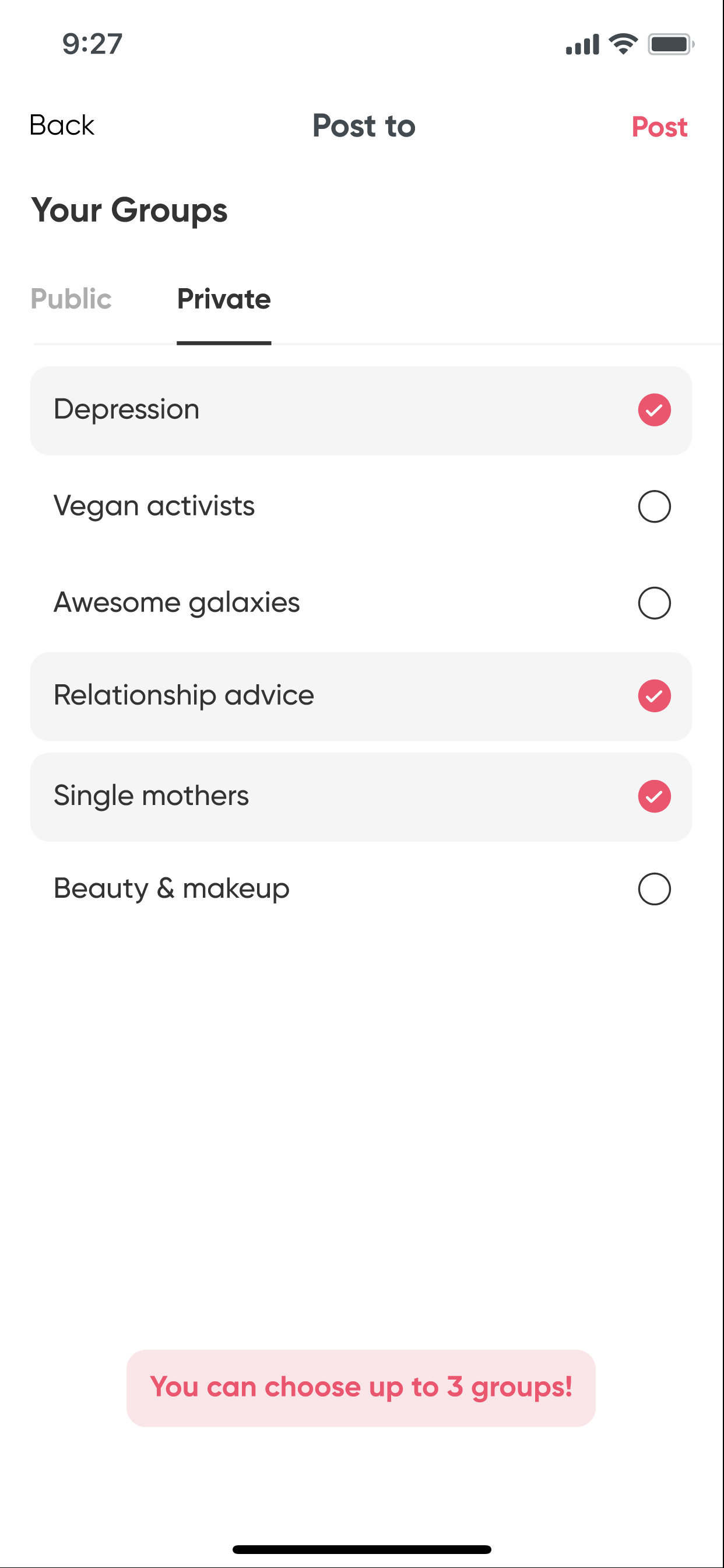Dismiss the 'choose up to 3 groups' notice
Image resolution: width=724 pixels, height=1568 pixels.
tap(361, 1388)
